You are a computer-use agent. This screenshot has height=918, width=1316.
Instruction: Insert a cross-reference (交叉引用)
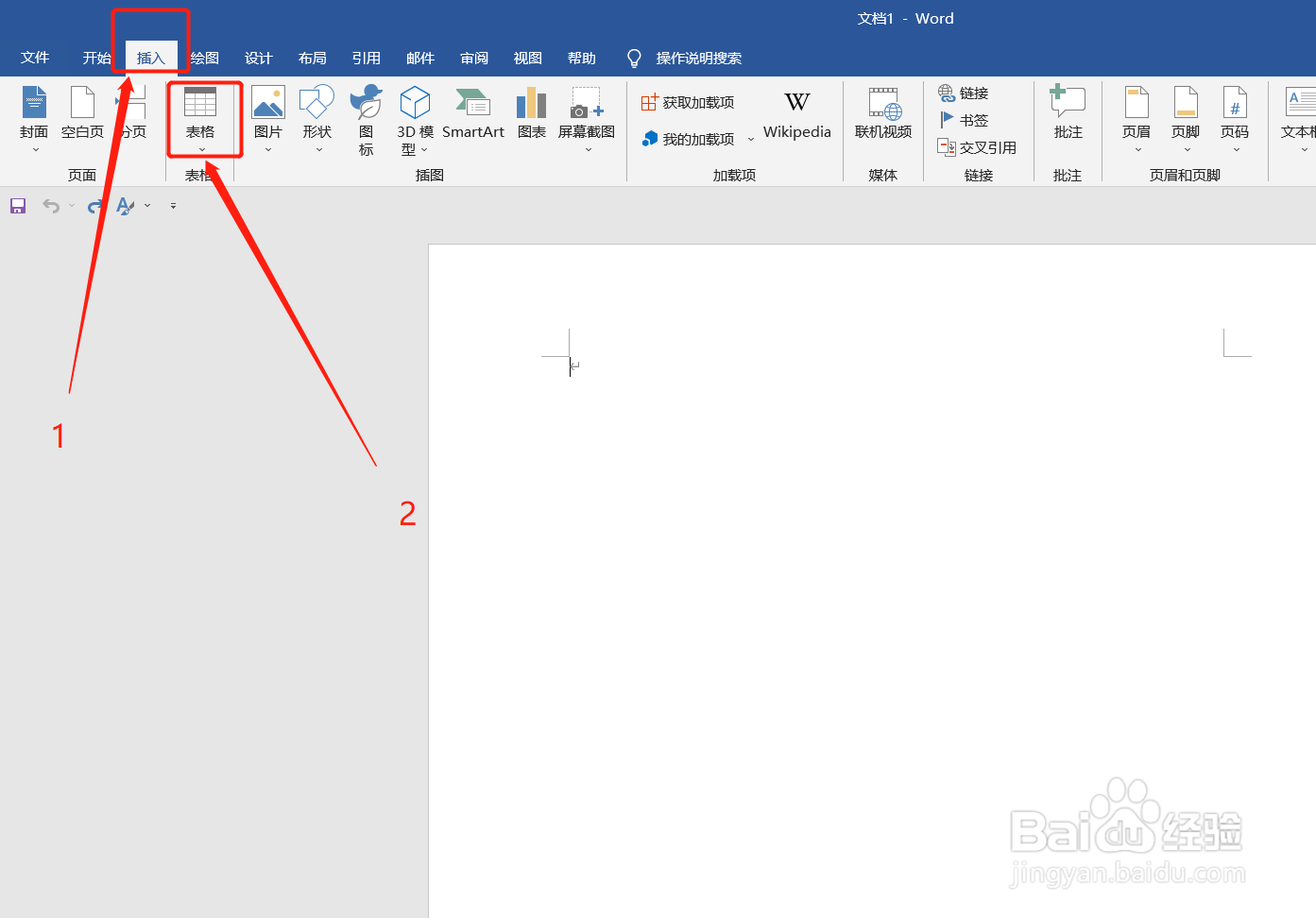[977, 147]
